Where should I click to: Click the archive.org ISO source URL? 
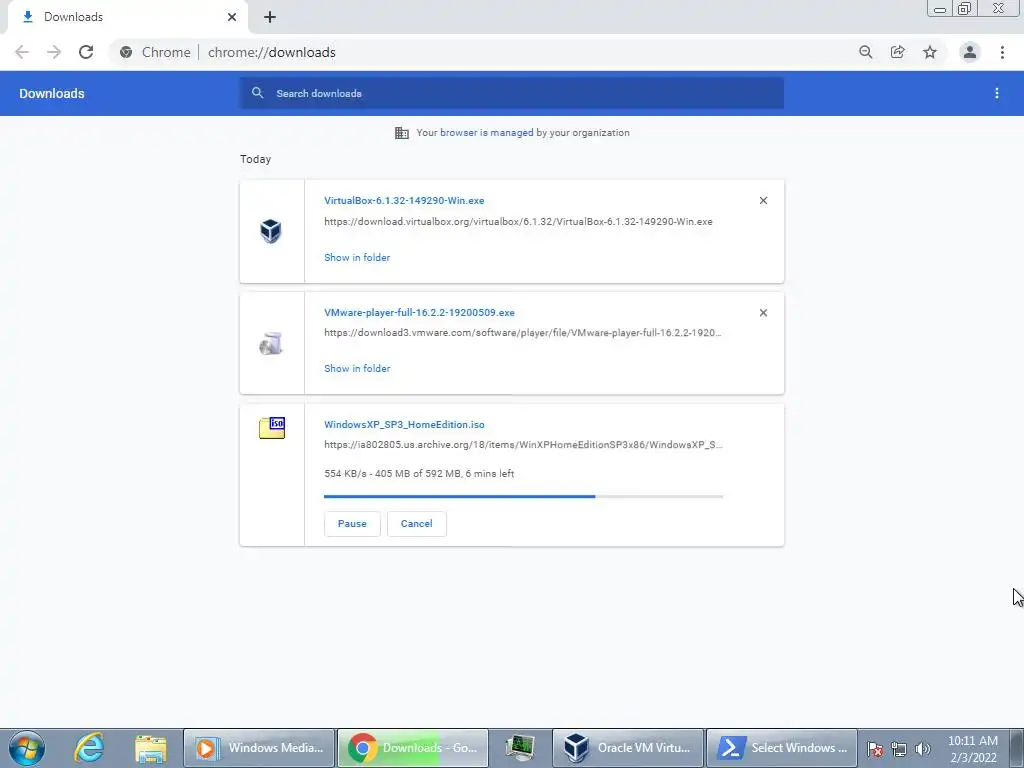523,445
